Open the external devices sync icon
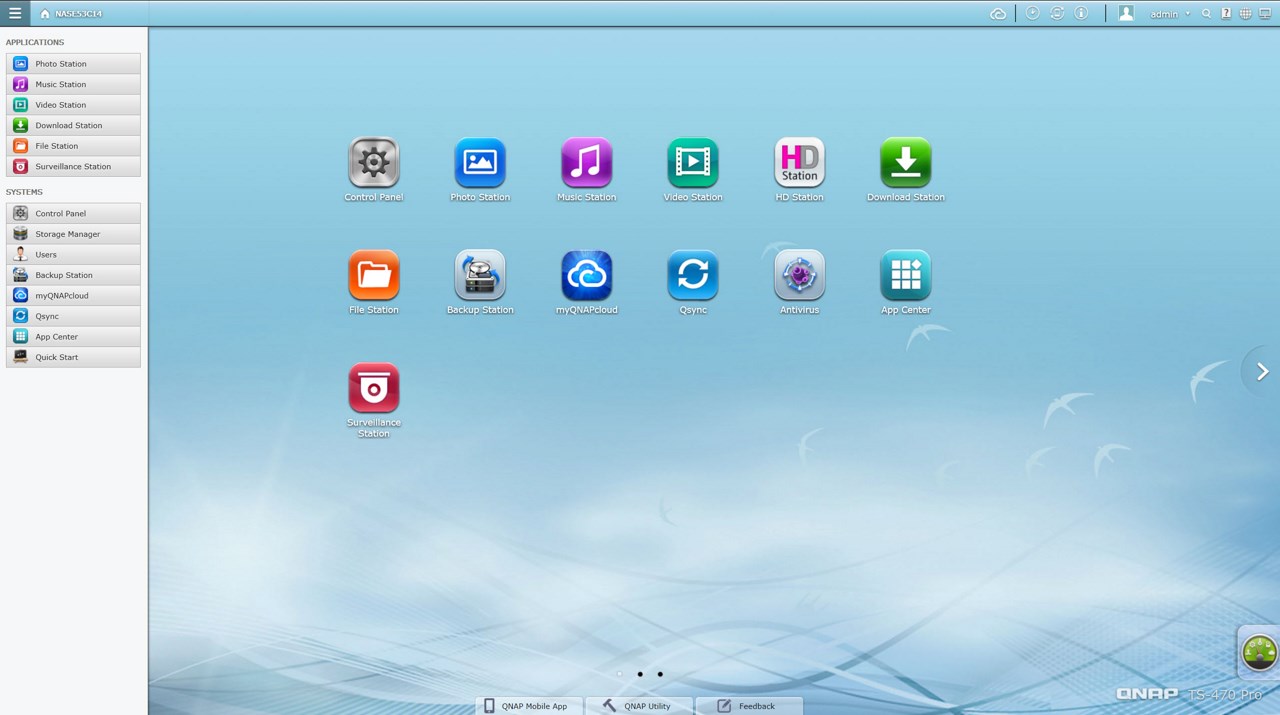The width and height of the screenshot is (1280, 715). [1057, 13]
